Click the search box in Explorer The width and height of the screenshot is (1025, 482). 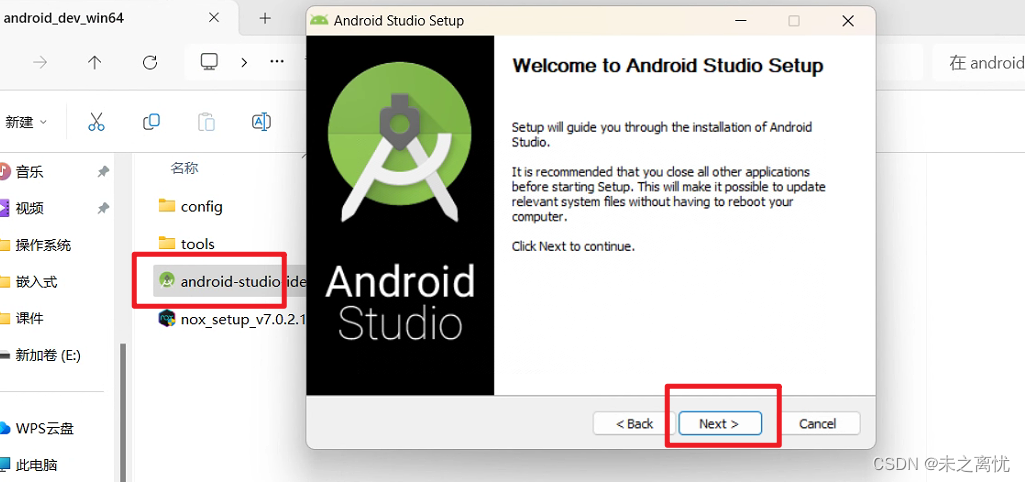pos(979,62)
